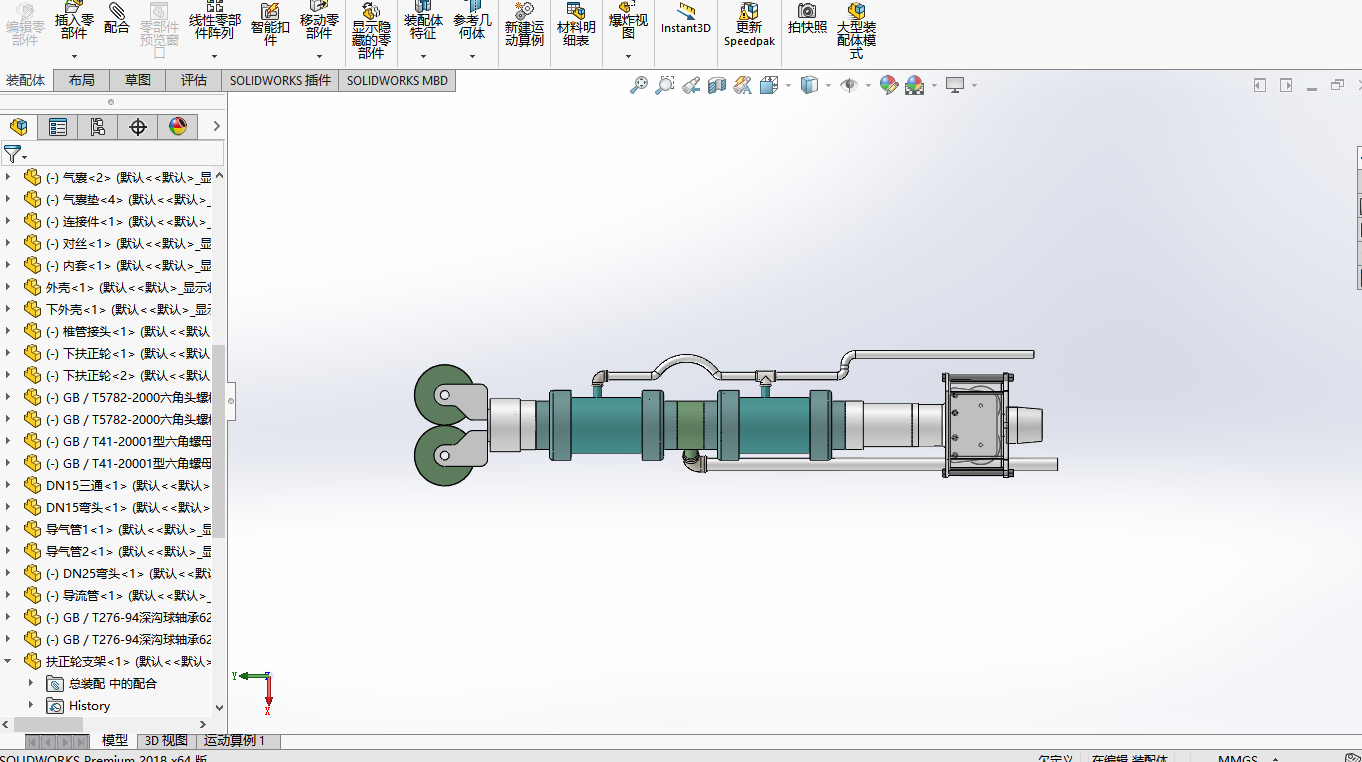Click the feature tree vertical scrollbar
This screenshot has width=1362, height=762.
[x=219, y=440]
